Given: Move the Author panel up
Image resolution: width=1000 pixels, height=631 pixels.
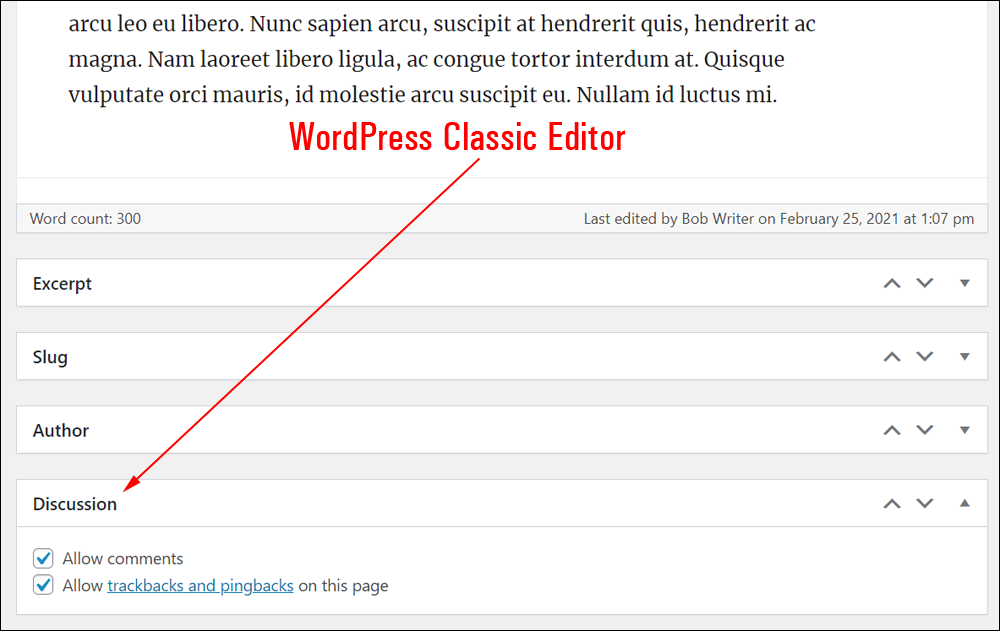Looking at the screenshot, I should pos(892,430).
